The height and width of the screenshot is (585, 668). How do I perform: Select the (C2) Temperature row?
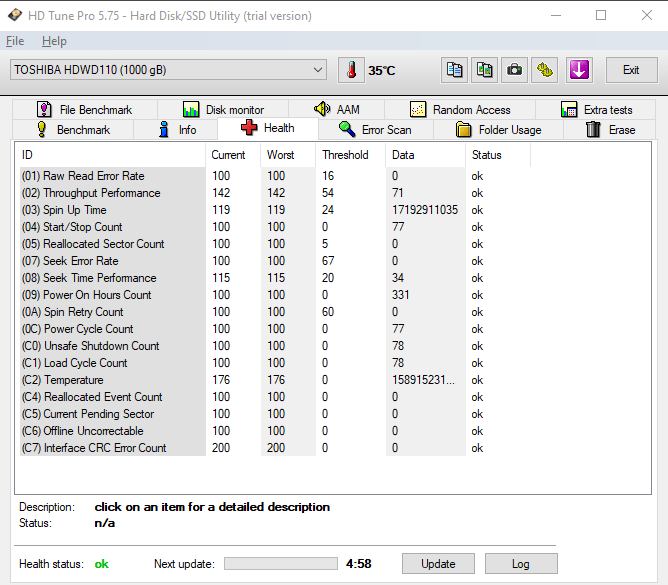pyautogui.click(x=275, y=380)
